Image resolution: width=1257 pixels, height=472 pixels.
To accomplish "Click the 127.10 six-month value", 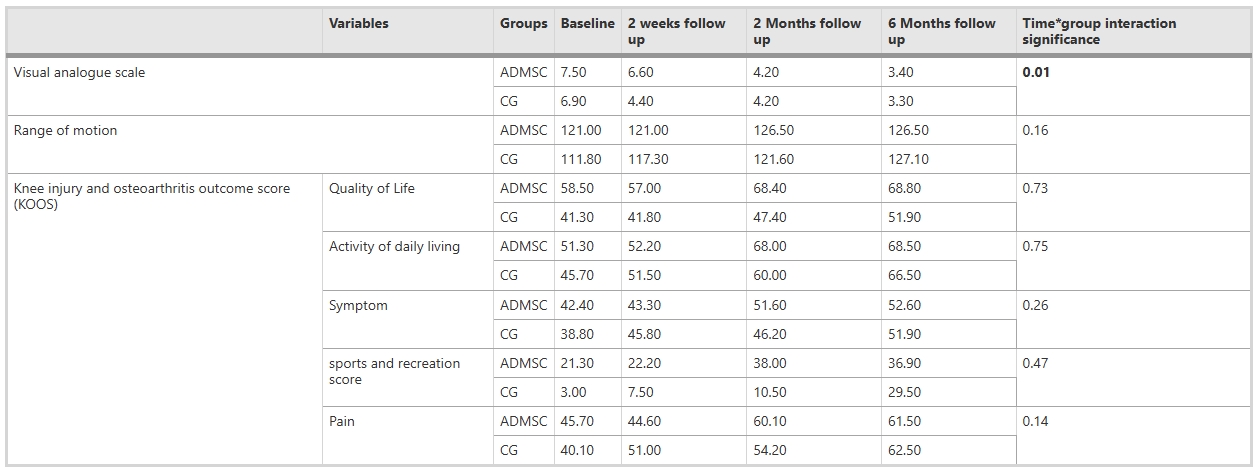I will coord(908,159).
